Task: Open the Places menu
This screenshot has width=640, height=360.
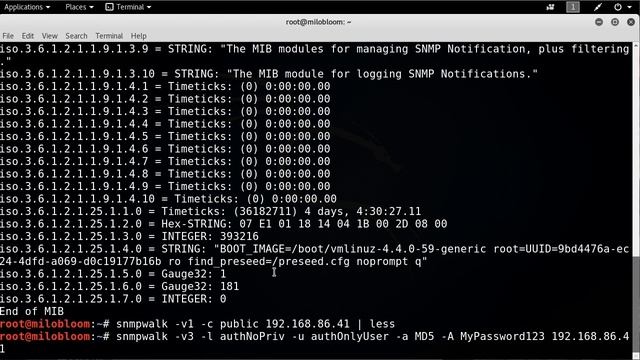Action: click(79, 7)
